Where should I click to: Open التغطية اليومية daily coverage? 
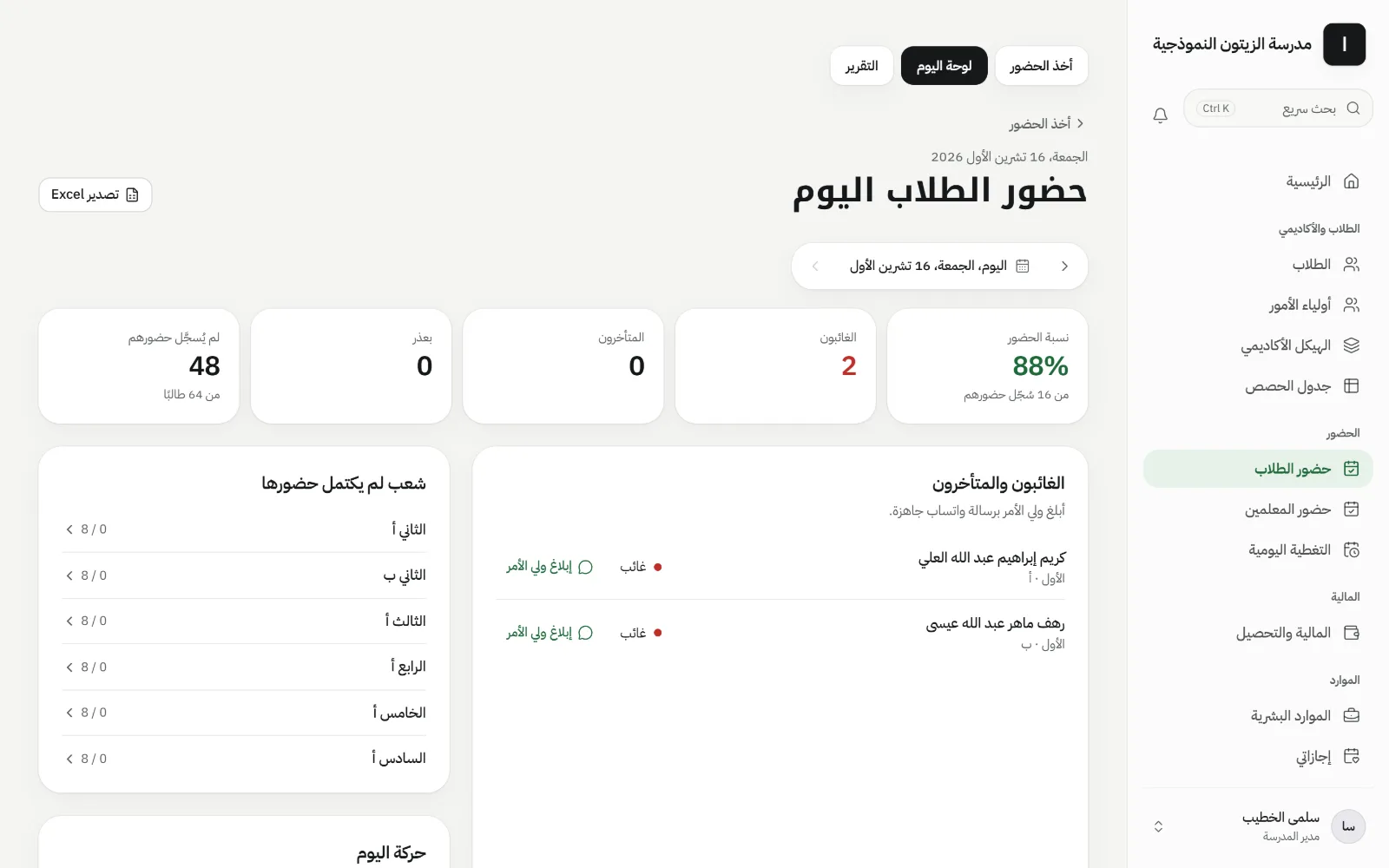[1258, 550]
